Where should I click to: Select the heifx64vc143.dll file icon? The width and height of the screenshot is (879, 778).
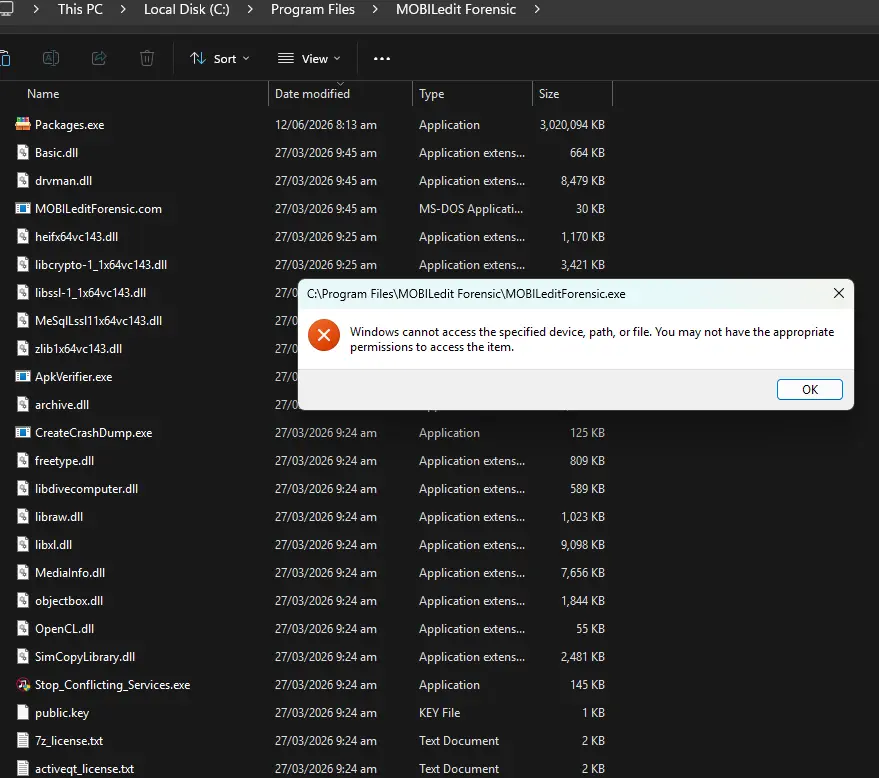click(23, 237)
